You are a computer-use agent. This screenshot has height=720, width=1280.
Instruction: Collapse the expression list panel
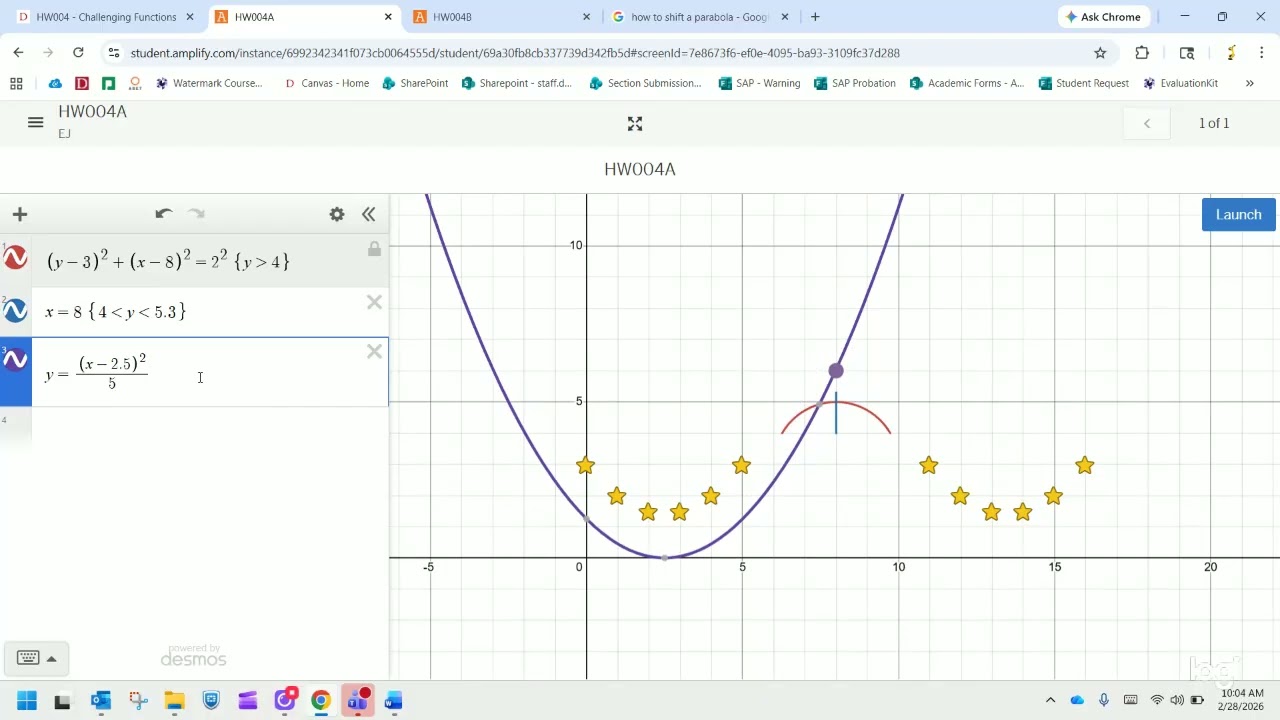[x=369, y=214]
